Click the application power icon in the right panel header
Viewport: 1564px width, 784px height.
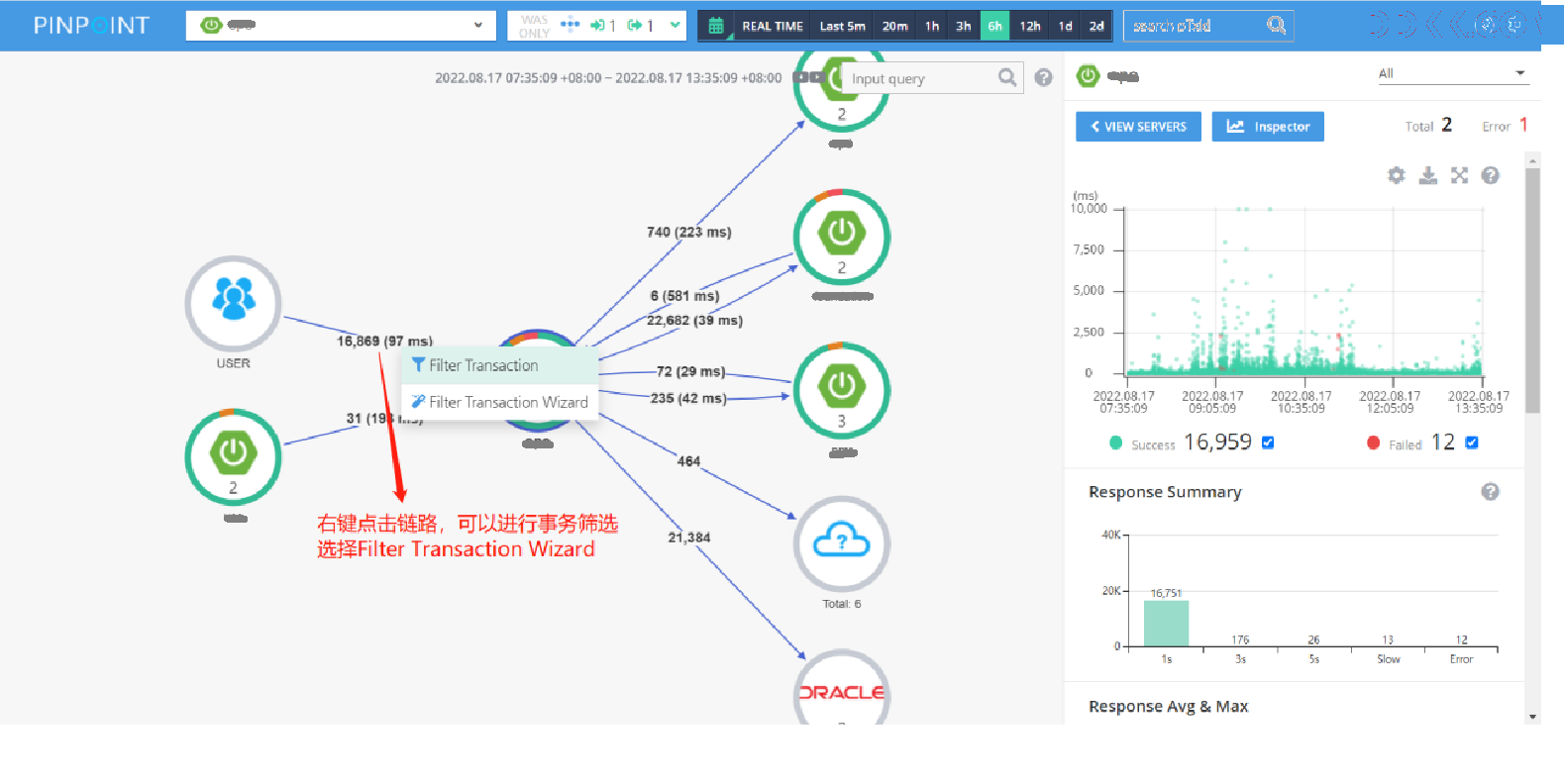[x=1088, y=75]
